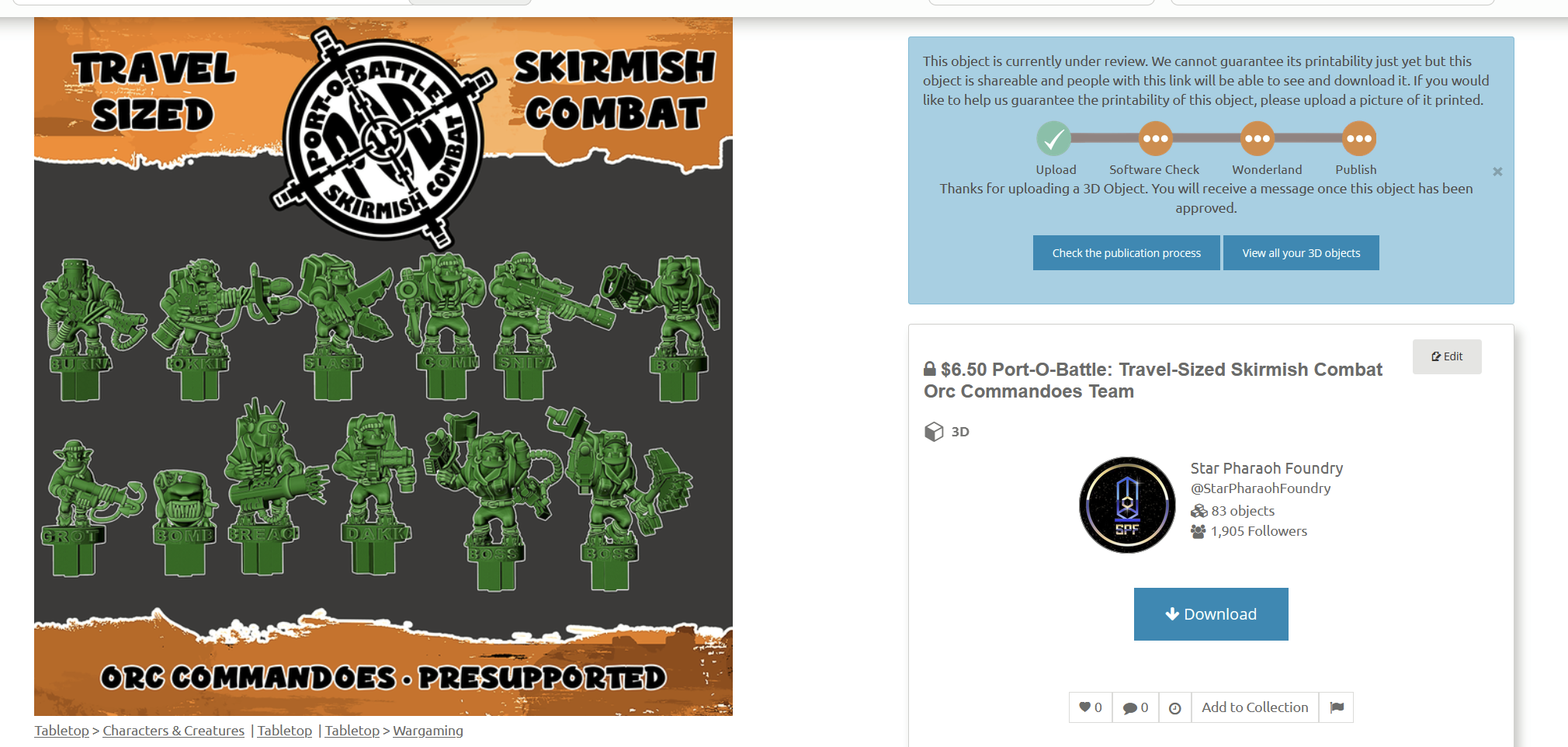Screen dimensions: 1568x747
Task: Open the Characters & Creatures breadcrumb link
Action: 173,731
